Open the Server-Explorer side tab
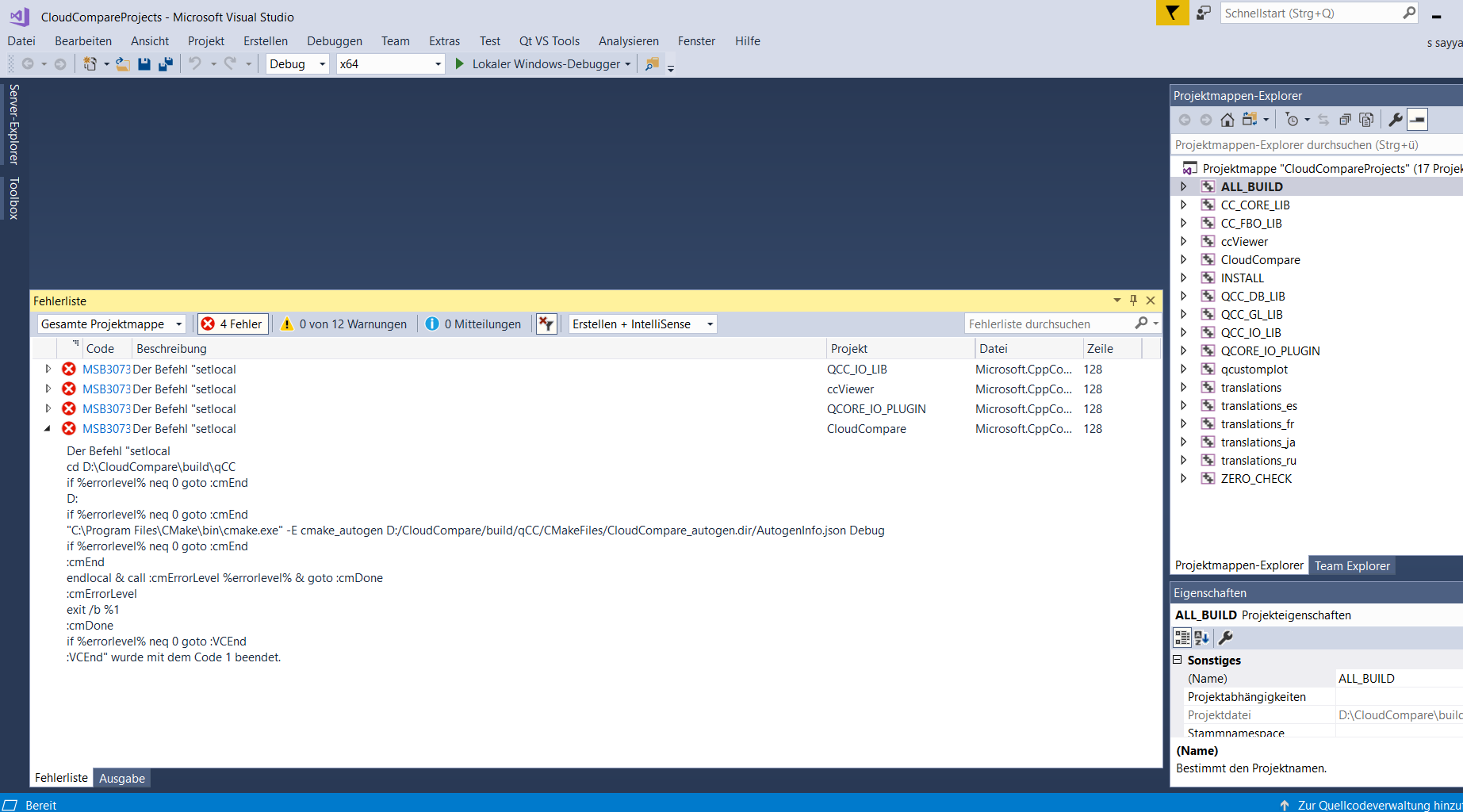The width and height of the screenshot is (1463, 812). [x=13, y=124]
